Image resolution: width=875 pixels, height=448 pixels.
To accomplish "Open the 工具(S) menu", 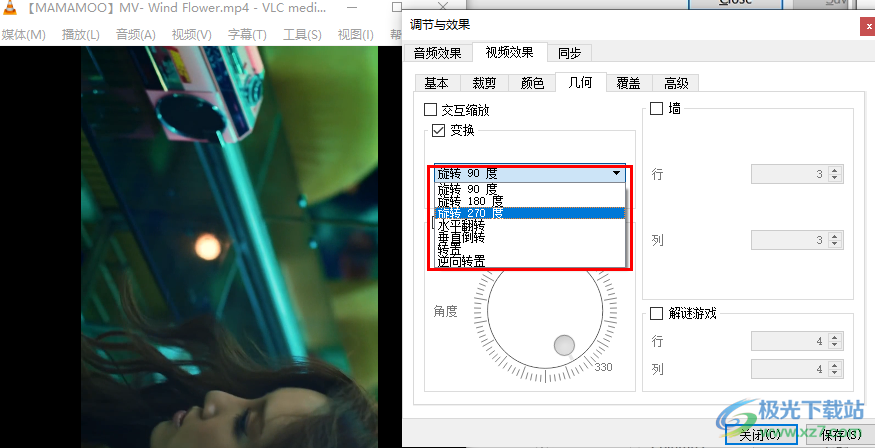I will pyautogui.click(x=302, y=35).
